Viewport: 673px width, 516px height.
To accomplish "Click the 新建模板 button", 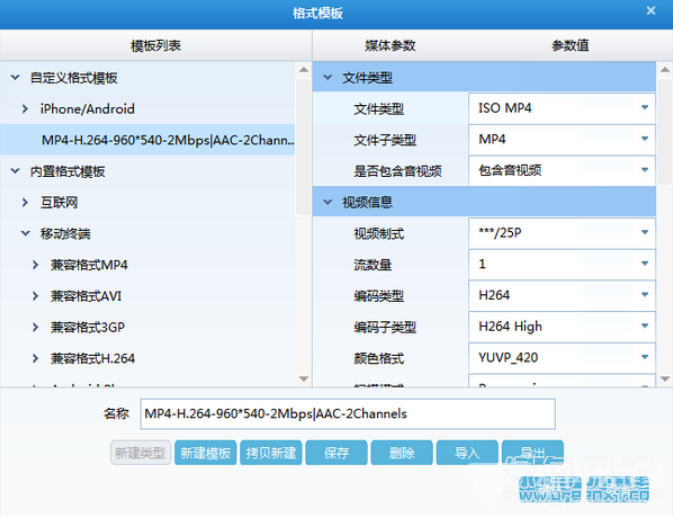I will pos(205,453).
